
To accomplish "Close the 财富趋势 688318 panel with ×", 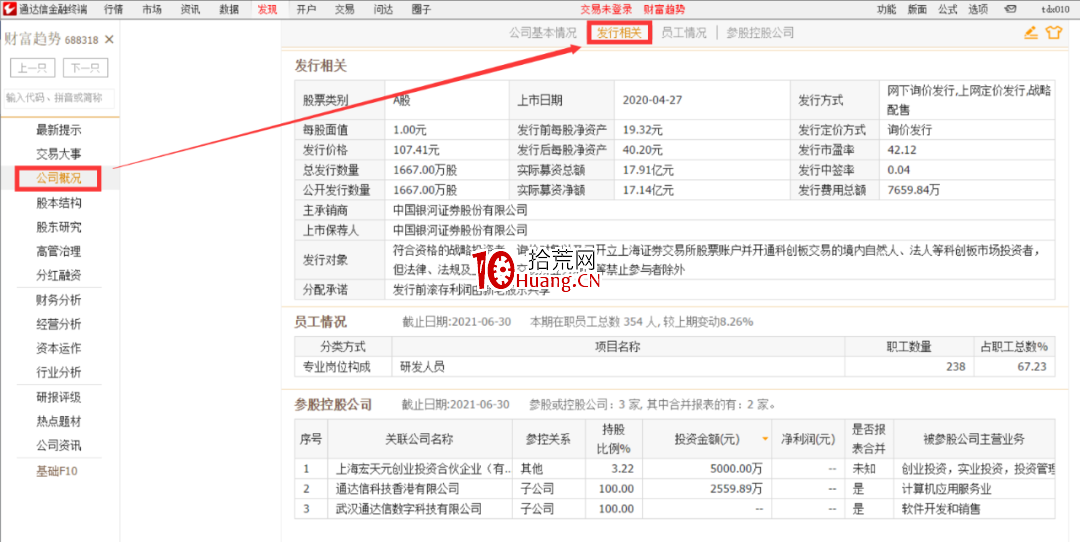I will coord(109,40).
